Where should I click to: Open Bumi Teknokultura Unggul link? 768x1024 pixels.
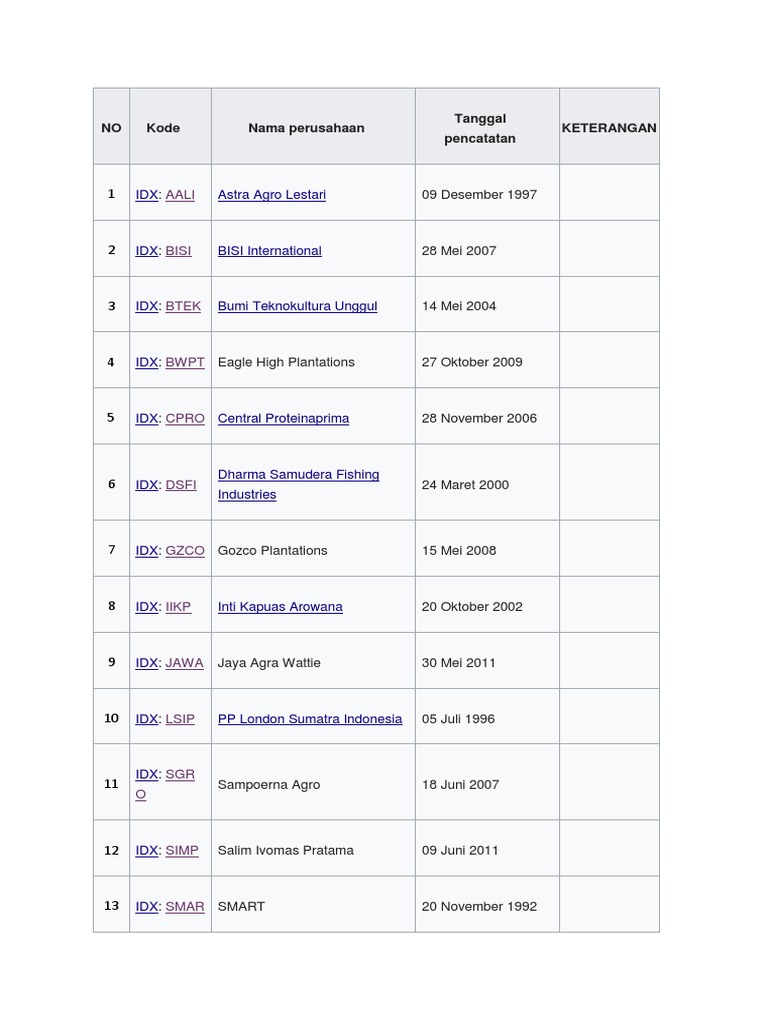(297, 306)
